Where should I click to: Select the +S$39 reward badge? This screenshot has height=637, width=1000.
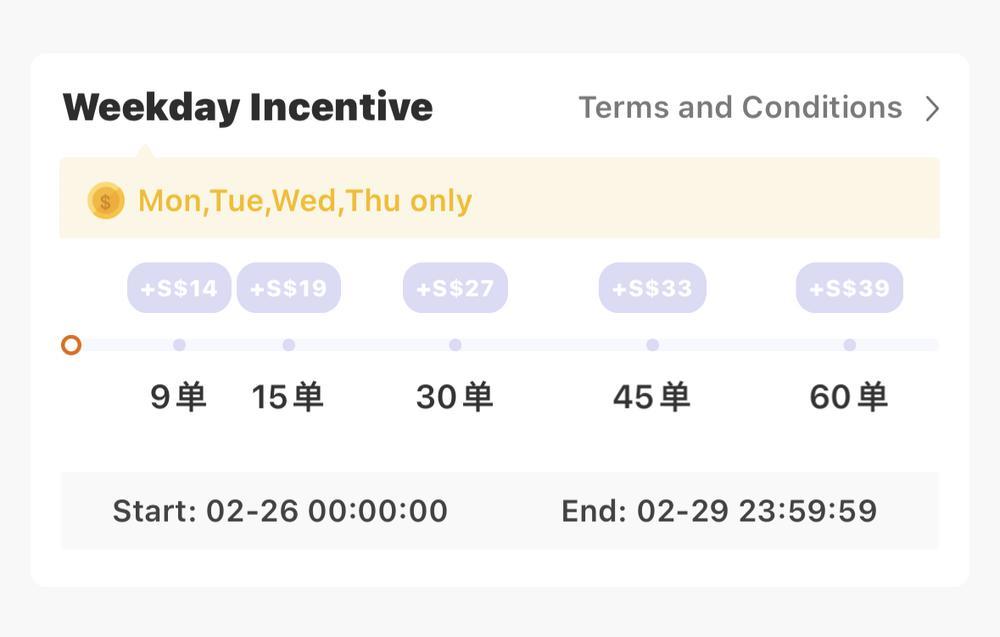pos(849,288)
